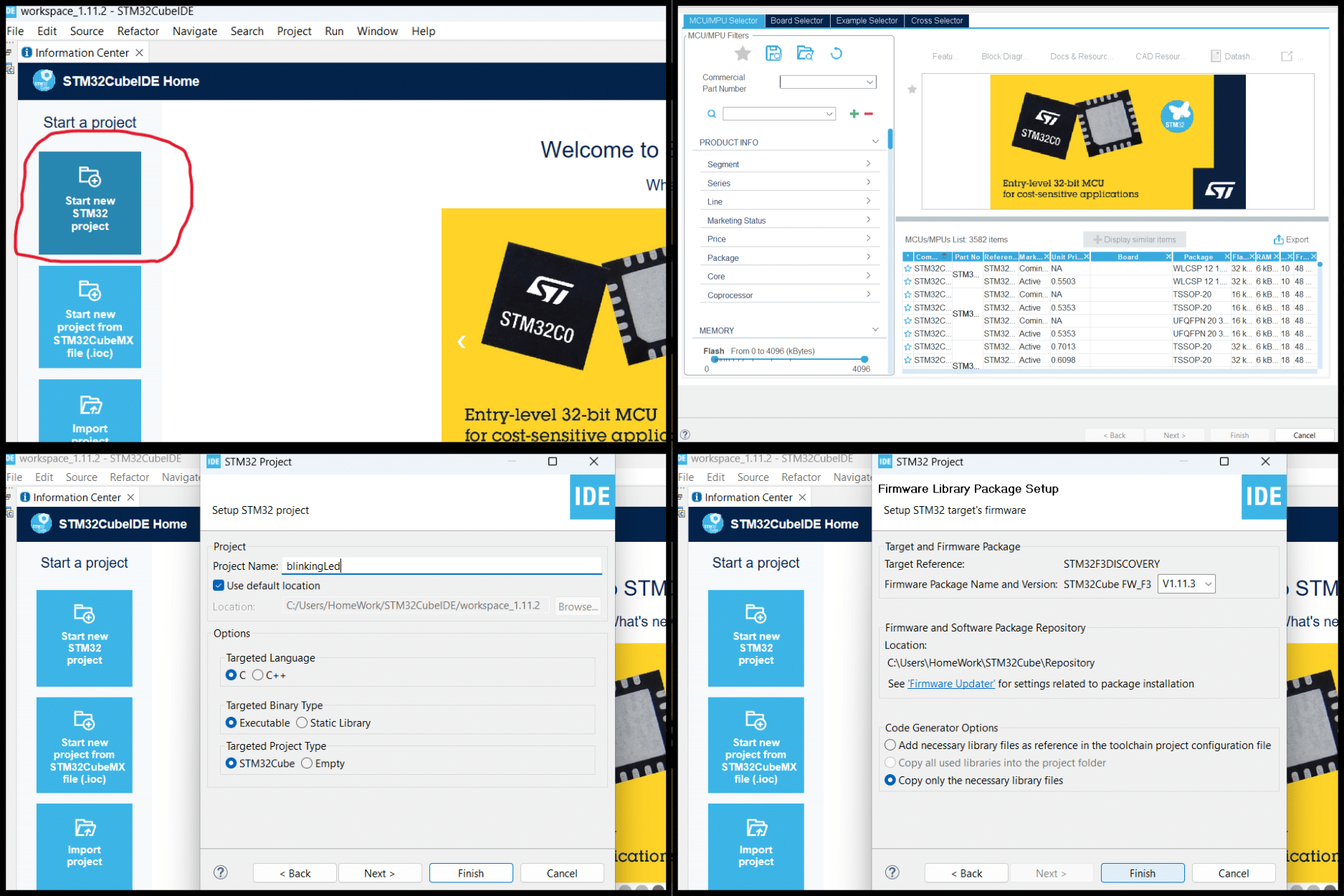1344x896 pixels.
Task: Remove the Board column using its X
Action: coord(1168,257)
